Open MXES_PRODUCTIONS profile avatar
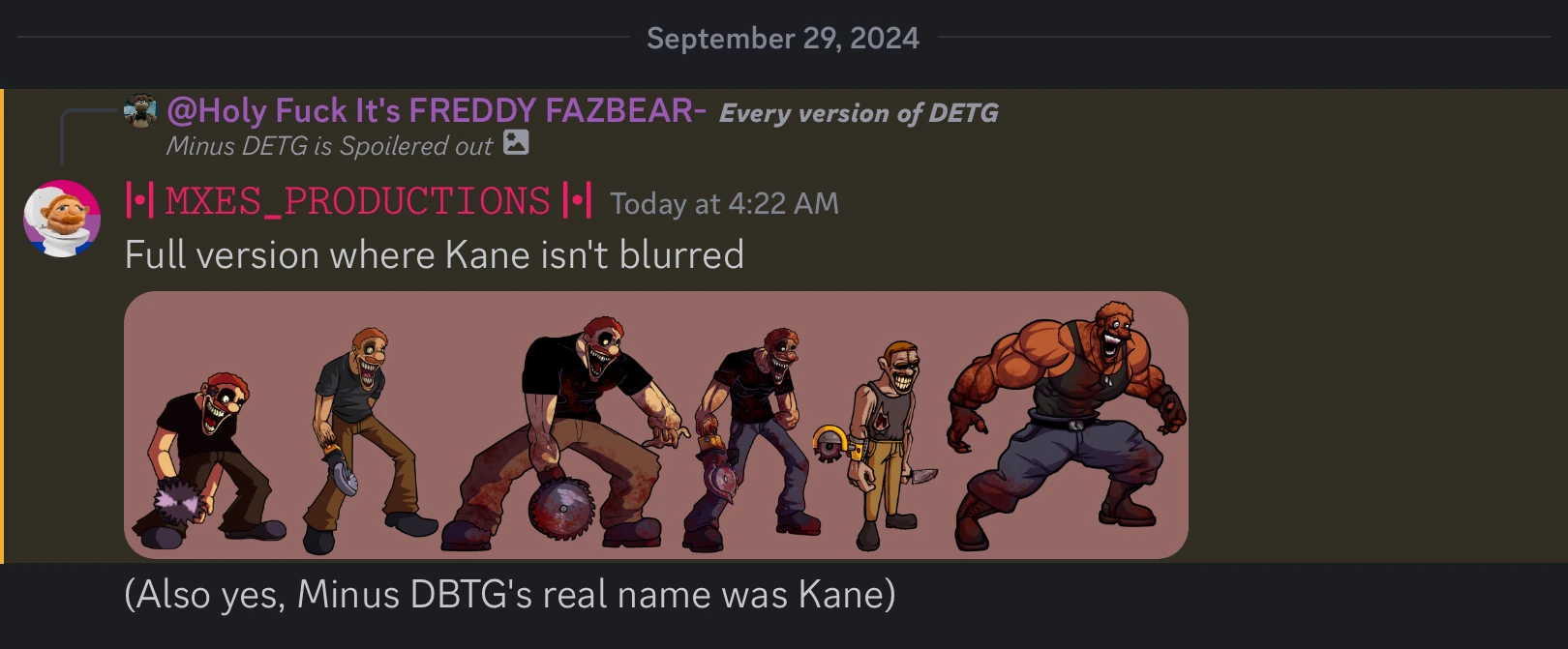This screenshot has width=1568, height=649. tap(62, 219)
